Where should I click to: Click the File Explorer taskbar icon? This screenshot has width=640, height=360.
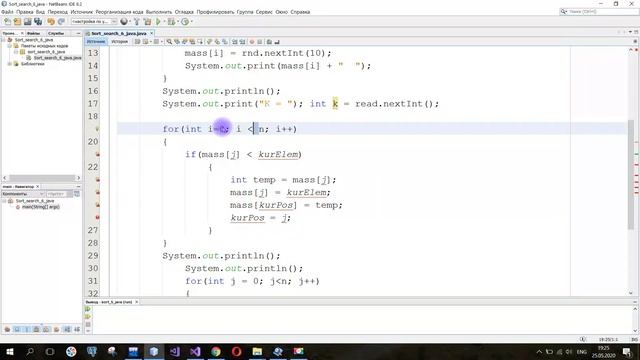pyautogui.click(x=257, y=351)
